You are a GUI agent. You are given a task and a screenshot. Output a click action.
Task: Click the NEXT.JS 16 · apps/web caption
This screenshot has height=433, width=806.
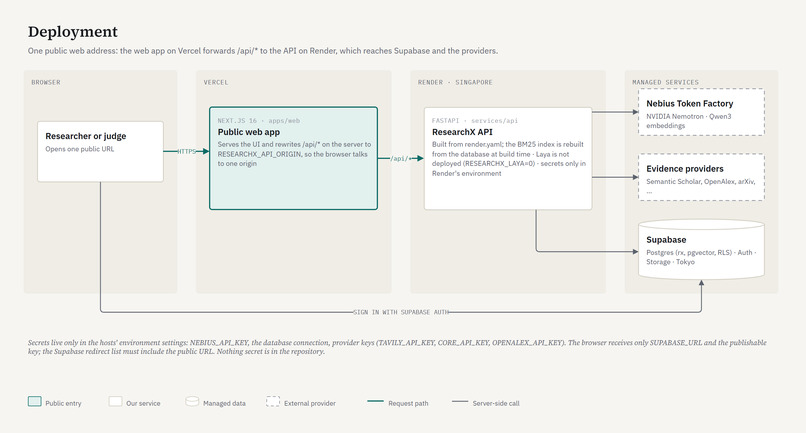259,121
